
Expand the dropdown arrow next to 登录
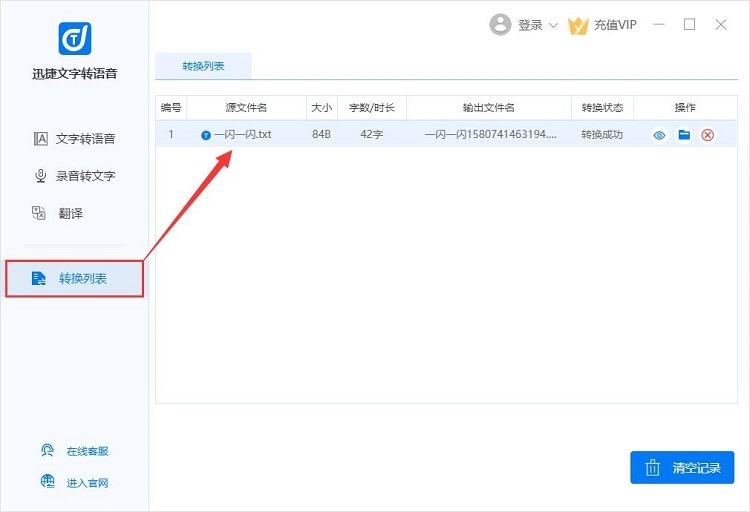(553, 25)
